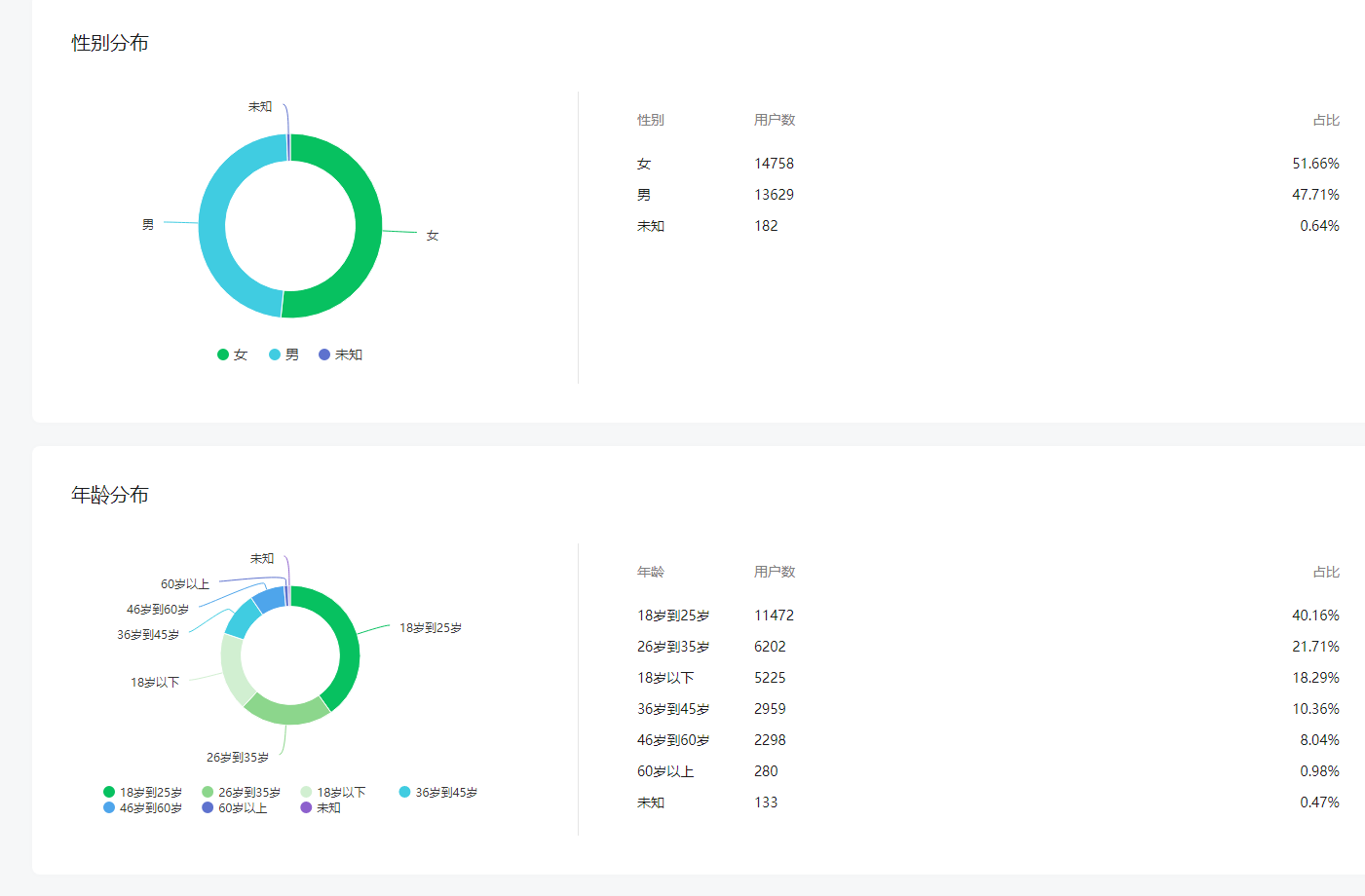The image size is (1365, 896).
Task: Click the user count 6202
Action: pos(770,647)
